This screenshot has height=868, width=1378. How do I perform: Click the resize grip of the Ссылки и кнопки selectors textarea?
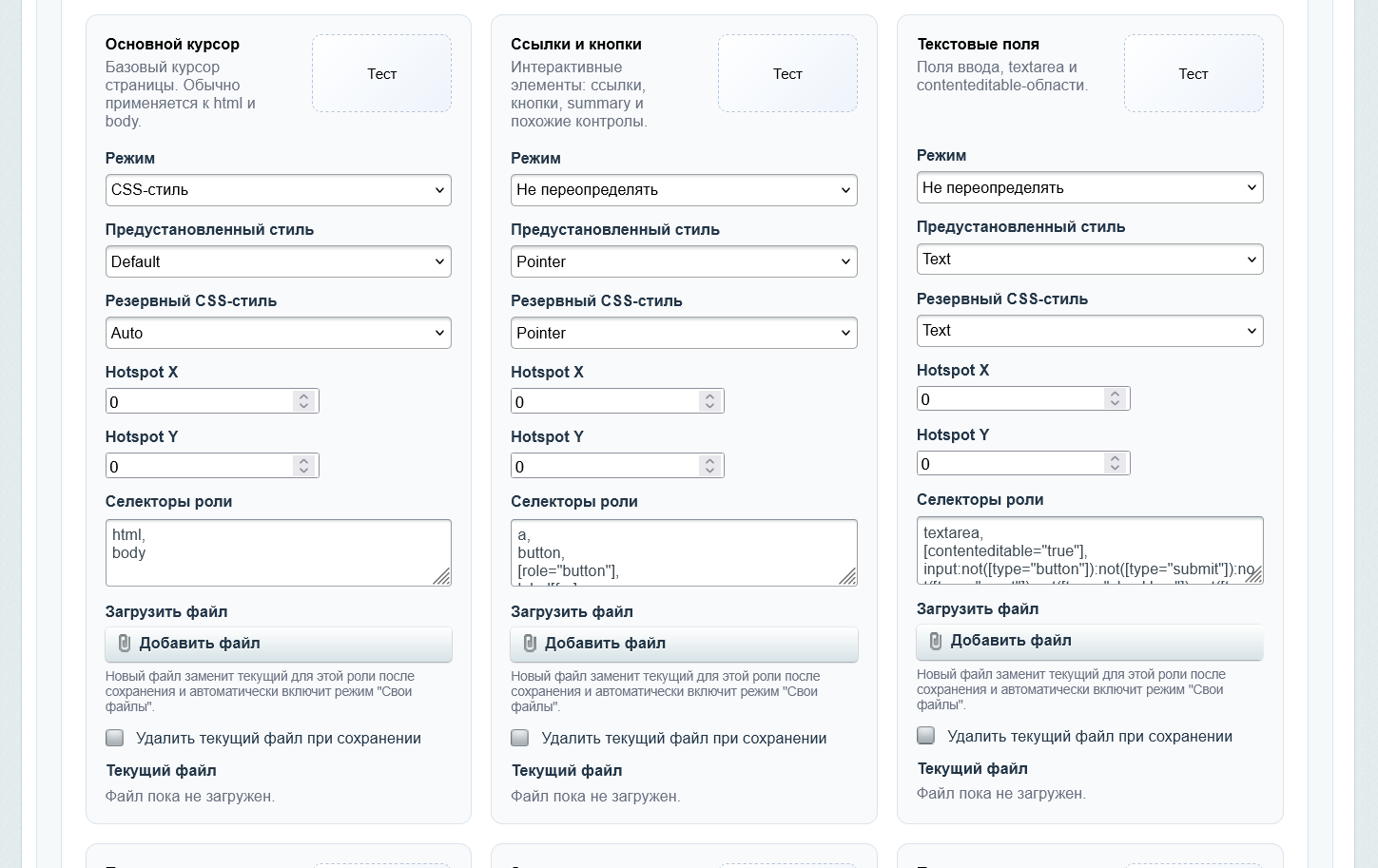pyautogui.click(x=848, y=577)
